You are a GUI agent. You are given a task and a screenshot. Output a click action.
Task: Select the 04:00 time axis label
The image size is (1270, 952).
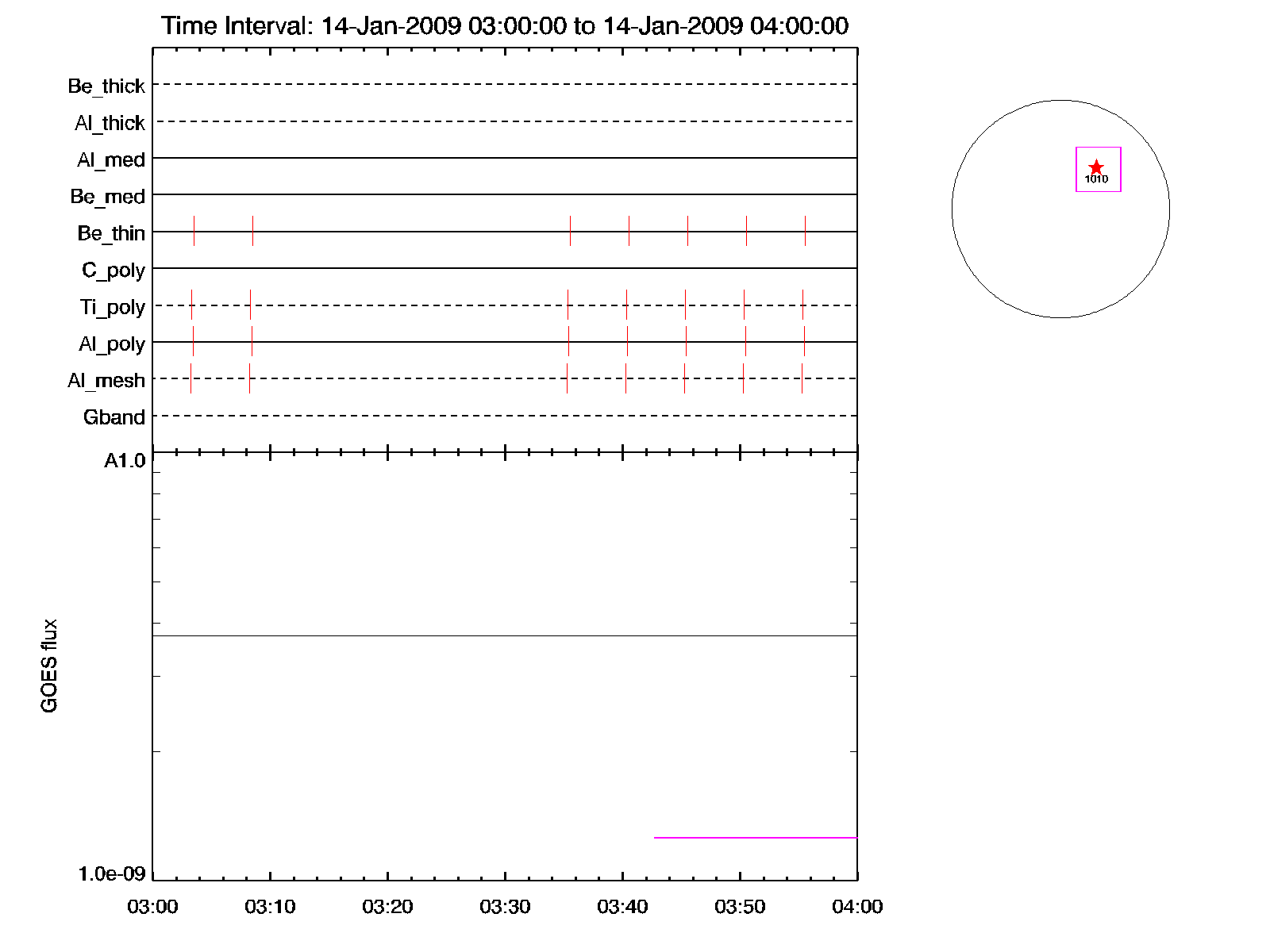[x=857, y=907]
